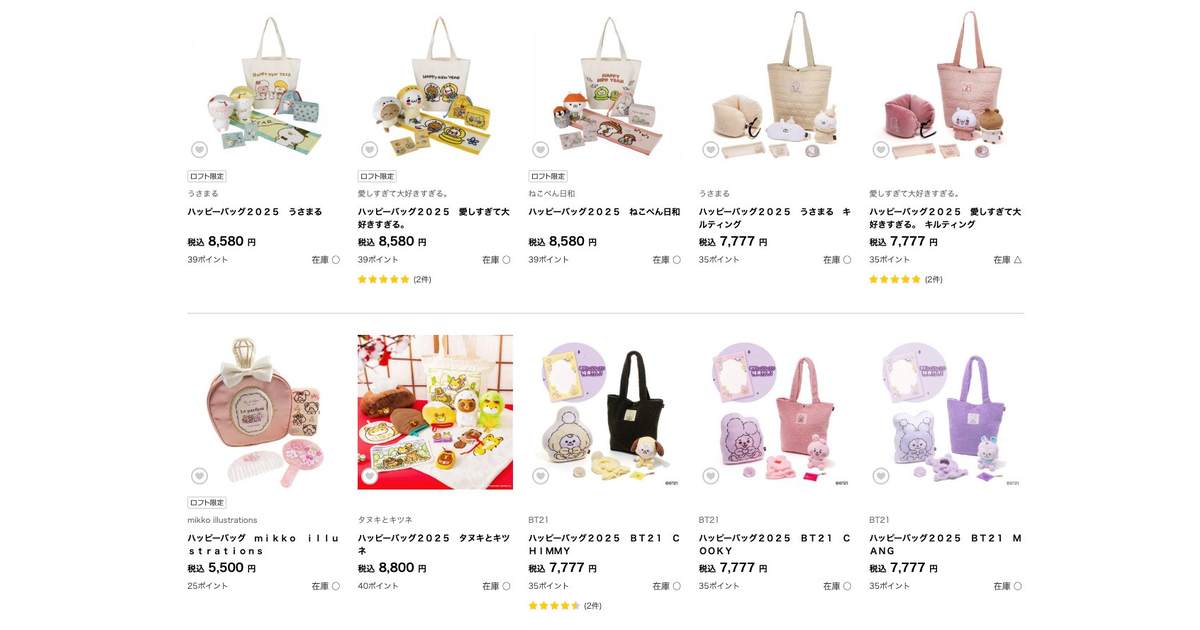Heart the mikko illustrations Happy Bag
Viewport: 1200px width, 630px height.
pos(199,476)
